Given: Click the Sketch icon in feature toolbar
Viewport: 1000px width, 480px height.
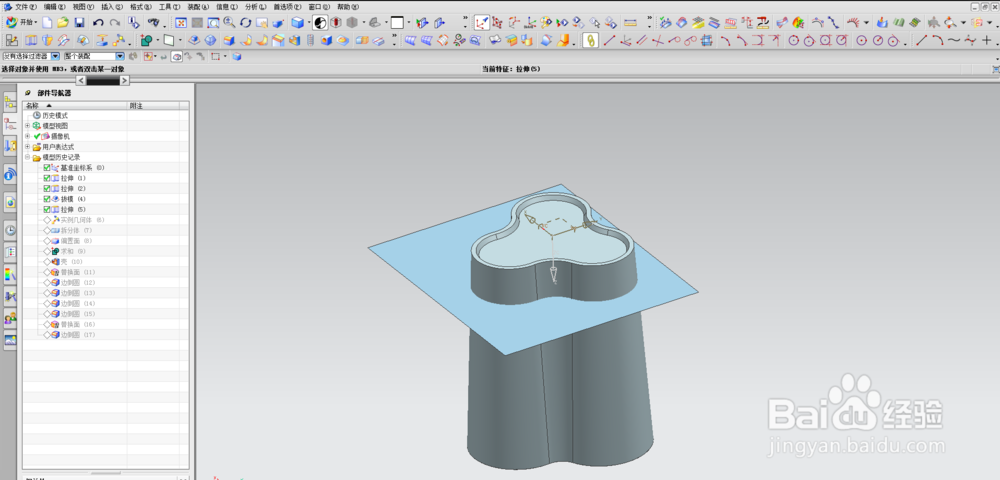Looking at the screenshot, I should point(13,41).
